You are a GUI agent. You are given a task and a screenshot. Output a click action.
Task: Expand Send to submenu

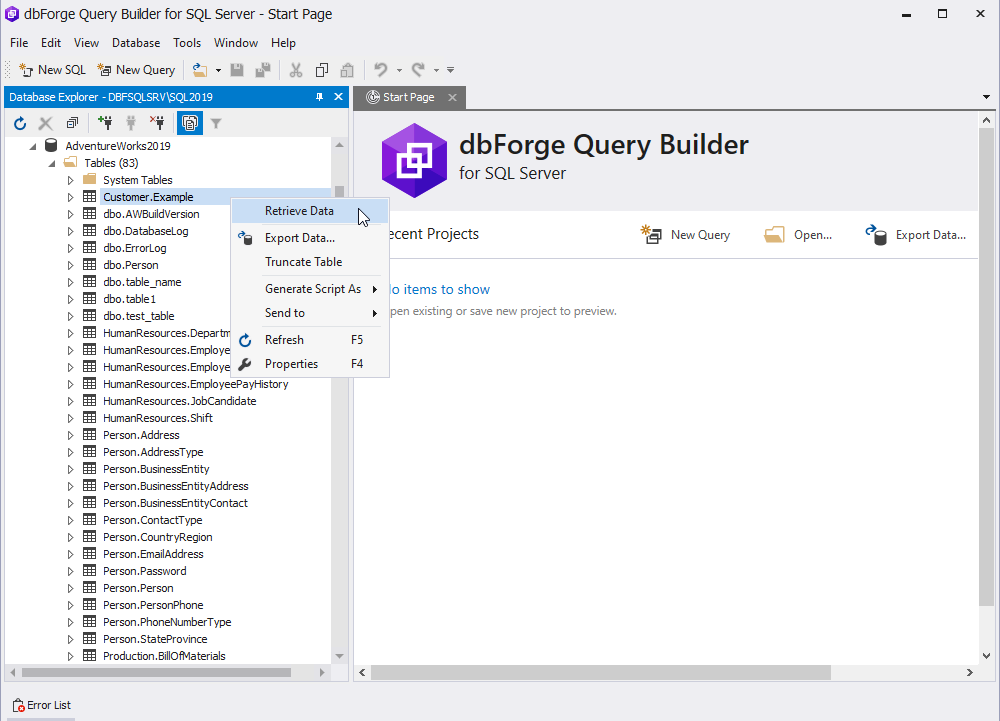pyautogui.click(x=310, y=313)
